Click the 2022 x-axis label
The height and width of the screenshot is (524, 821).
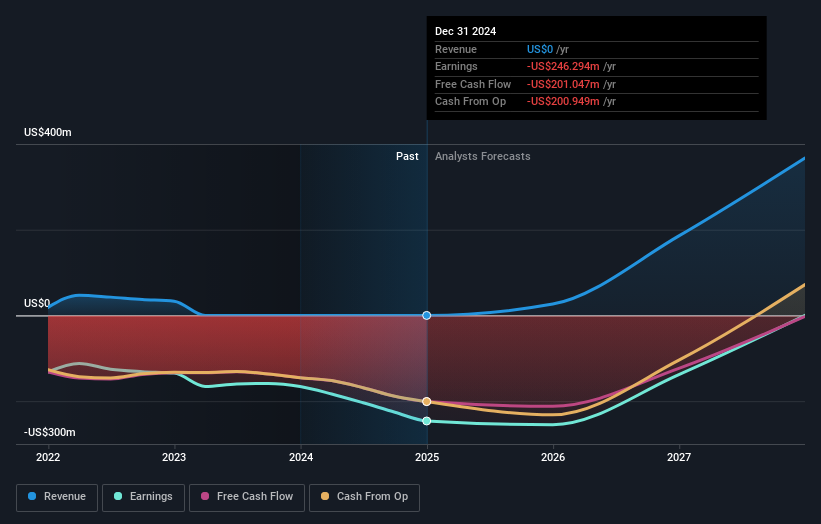48,457
